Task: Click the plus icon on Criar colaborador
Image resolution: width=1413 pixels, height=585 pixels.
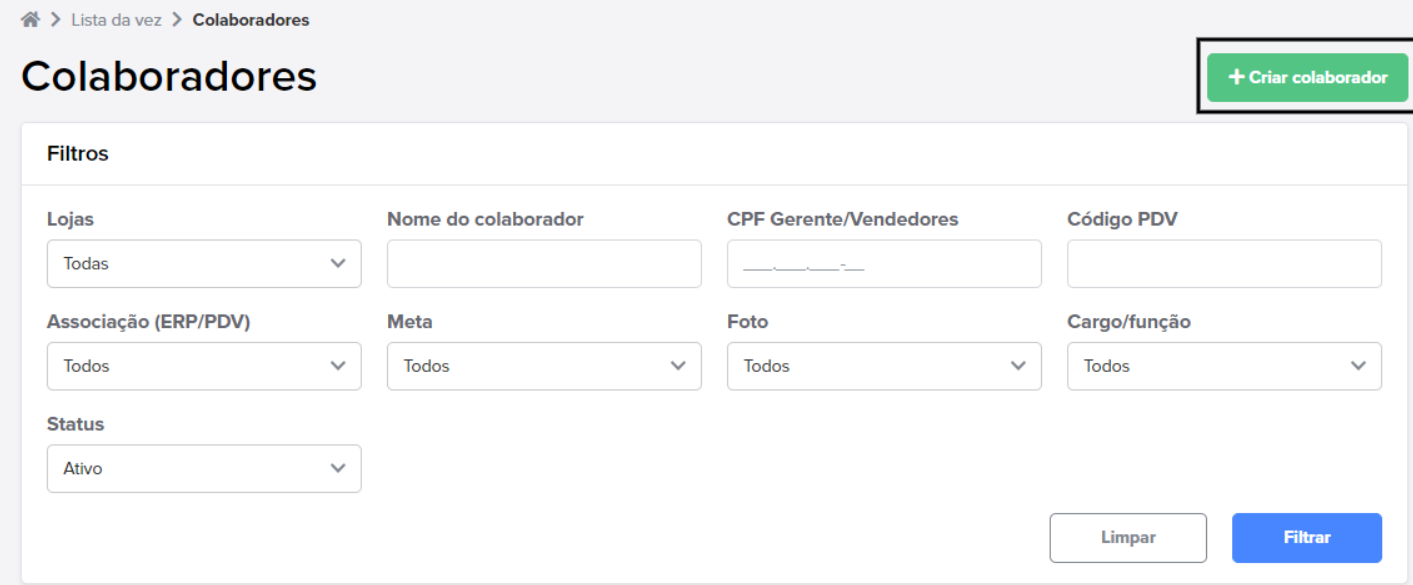Action: [x=1236, y=77]
